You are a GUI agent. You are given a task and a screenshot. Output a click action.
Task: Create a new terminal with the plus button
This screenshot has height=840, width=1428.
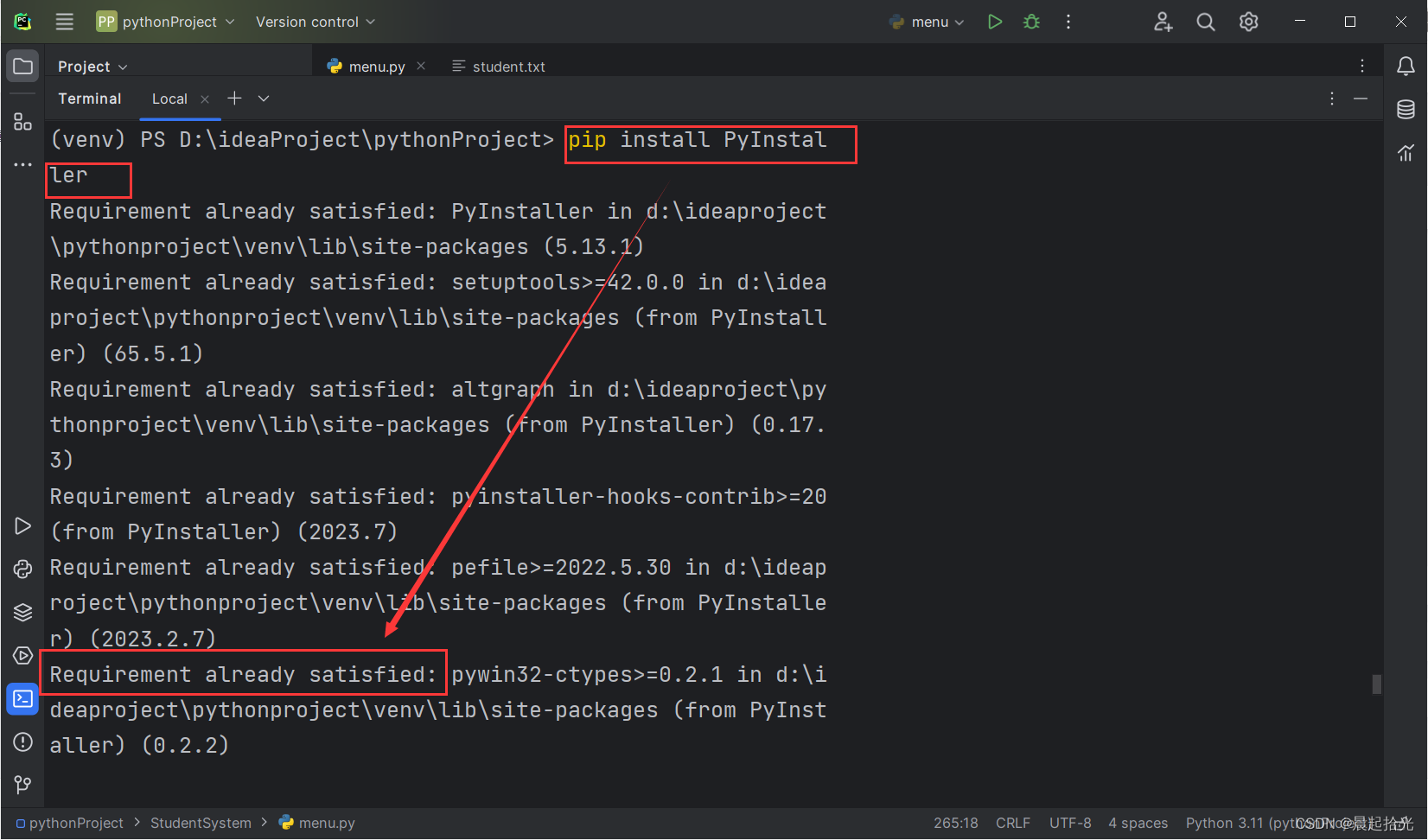click(234, 98)
